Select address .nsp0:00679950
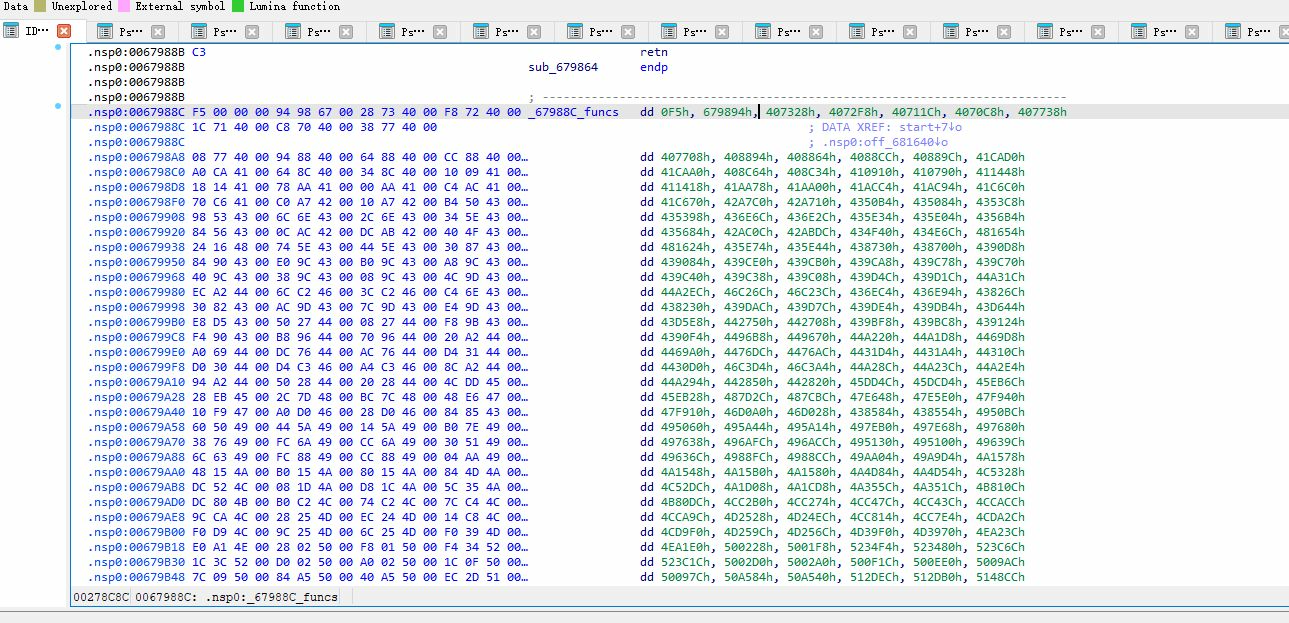This screenshot has height=623, width=1289. [x=135, y=262]
